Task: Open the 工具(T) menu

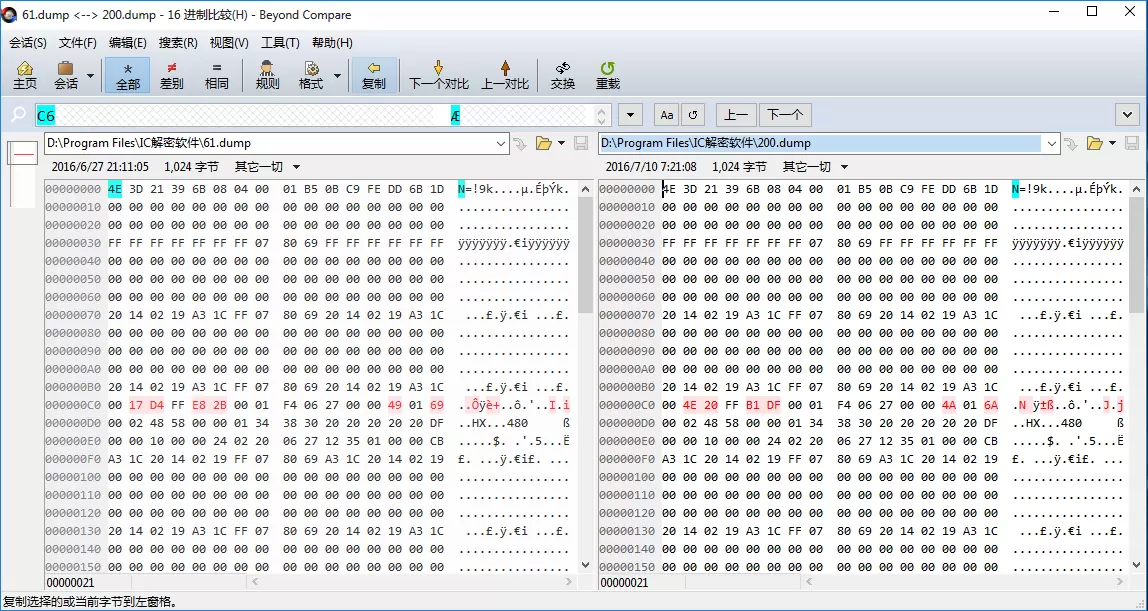Action: pos(280,43)
